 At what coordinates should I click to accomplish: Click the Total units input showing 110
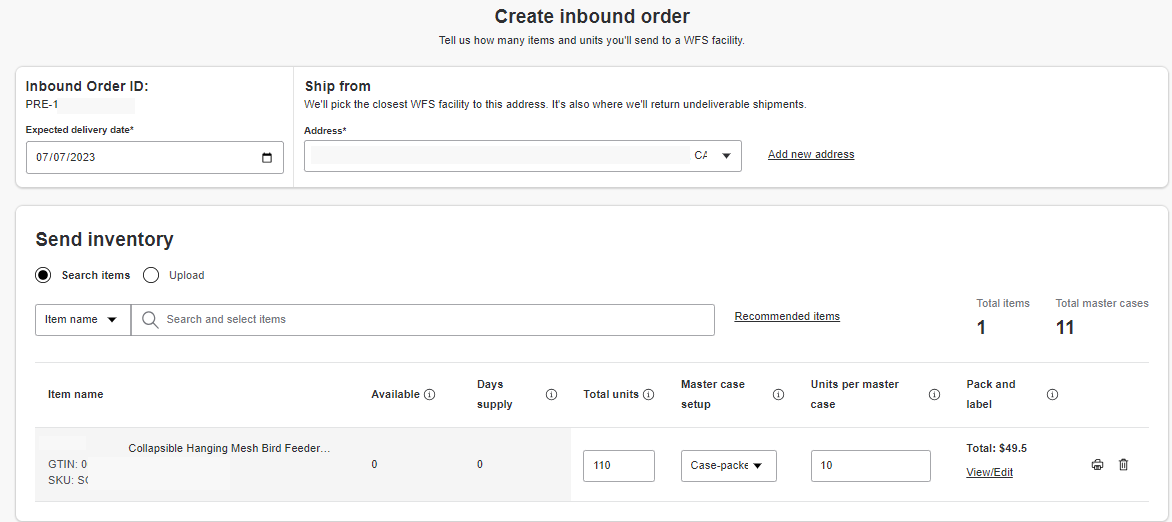(618, 466)
